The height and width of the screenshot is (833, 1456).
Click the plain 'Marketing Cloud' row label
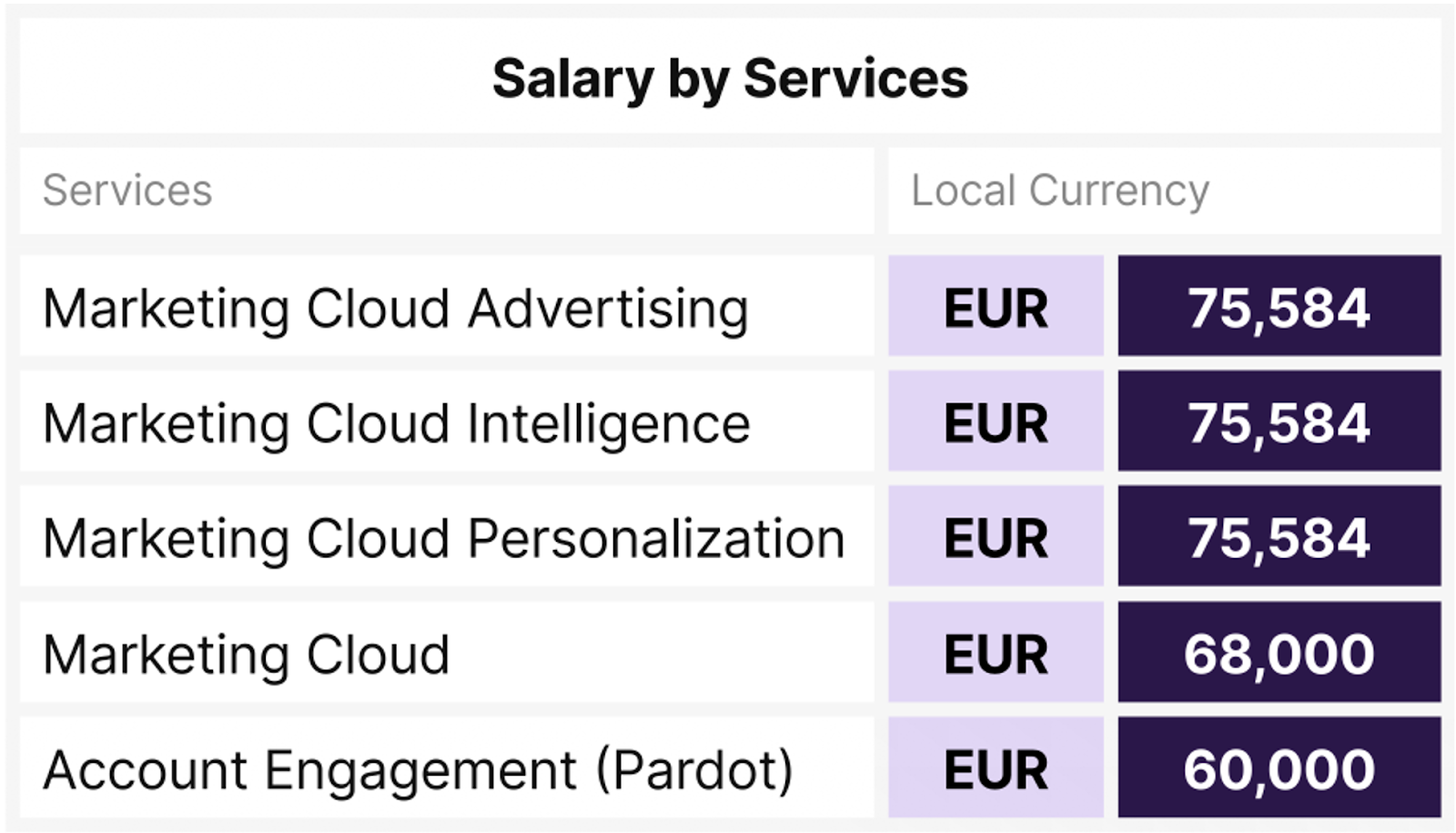tap(247, 654)
